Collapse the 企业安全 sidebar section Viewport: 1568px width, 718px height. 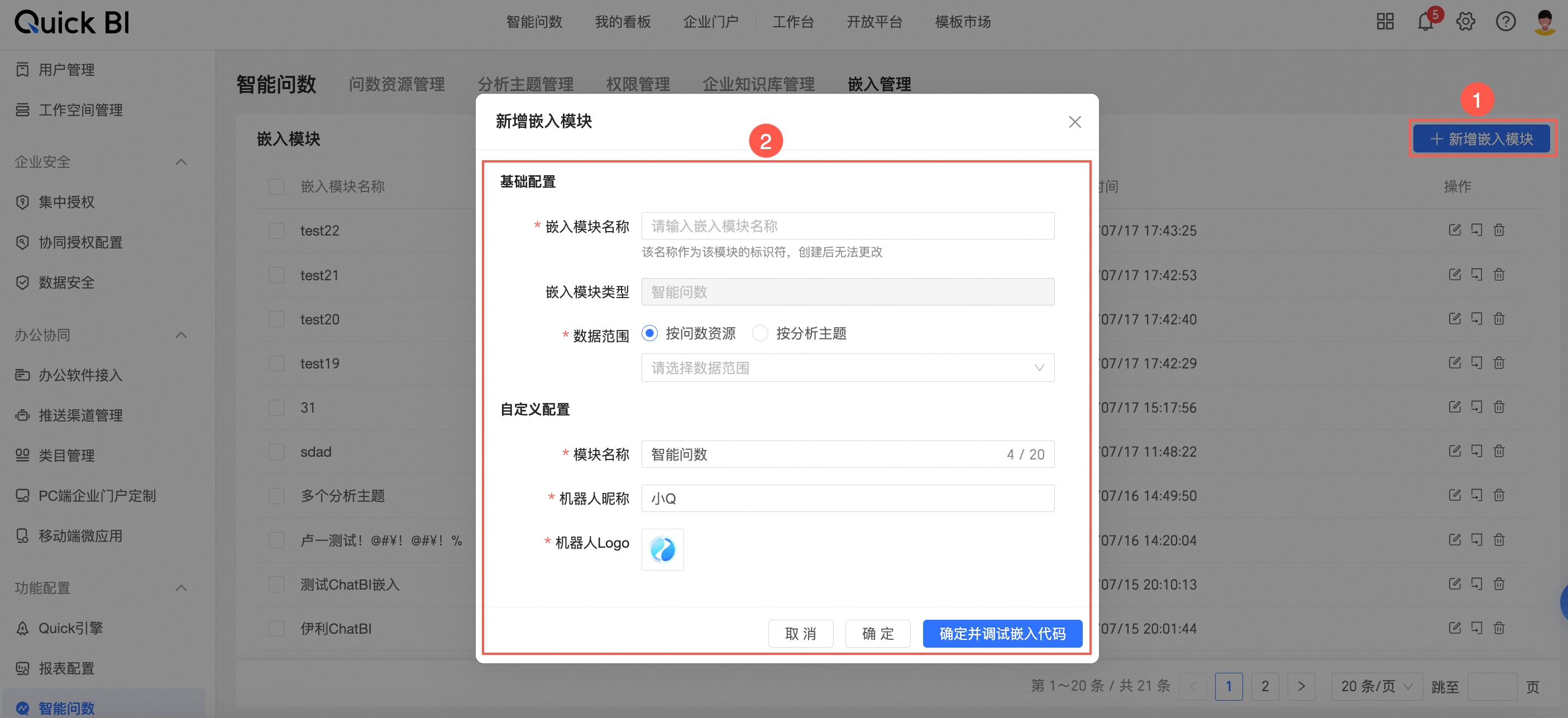pyautogui.click(x=181, y=162)
